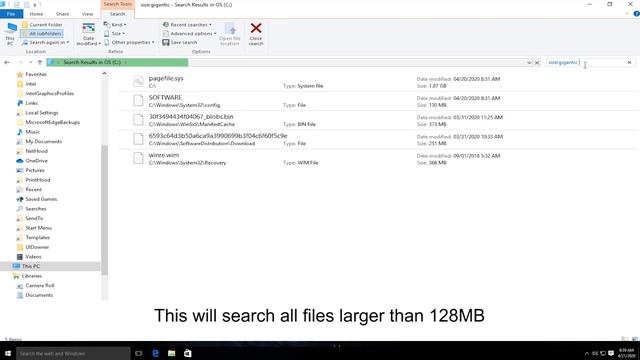Stop search with address bar X button
The image size is (640, 360).
coord(538,62)
